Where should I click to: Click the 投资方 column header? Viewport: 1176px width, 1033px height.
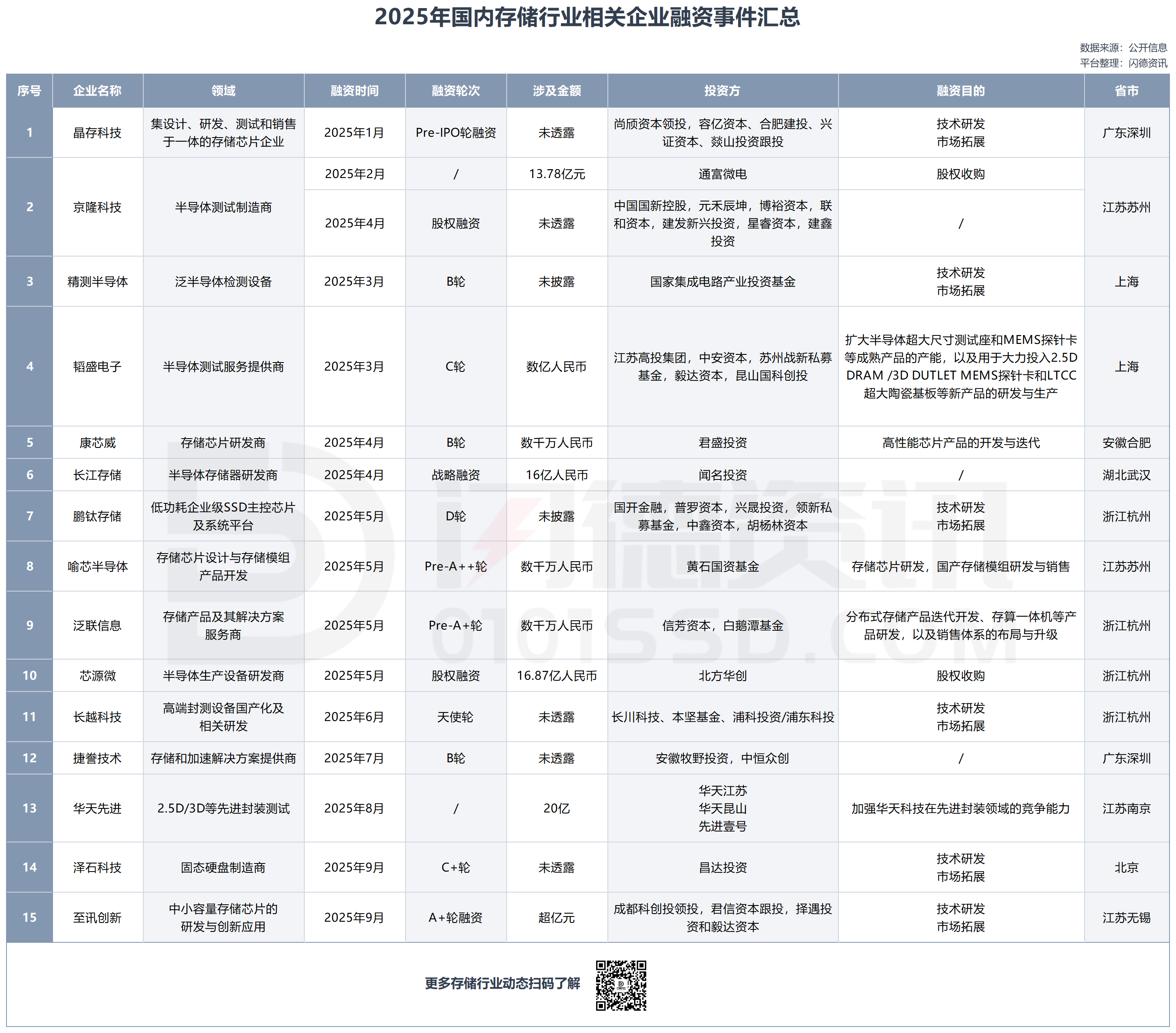[723, 91]
